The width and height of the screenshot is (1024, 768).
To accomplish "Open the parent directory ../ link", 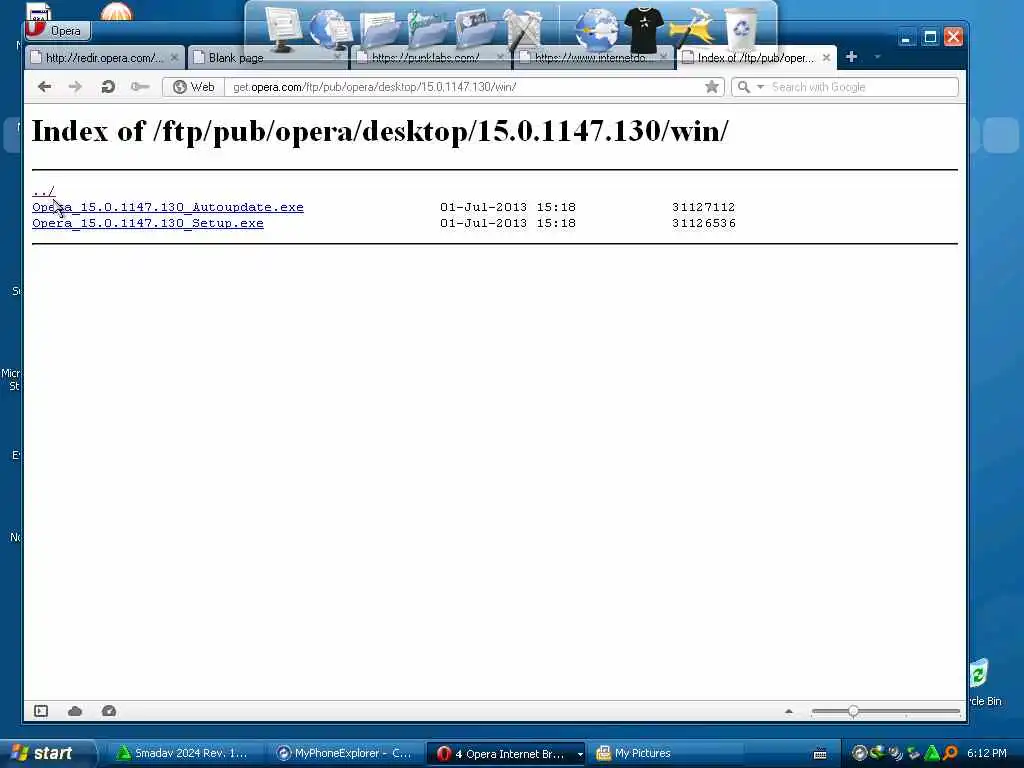I will pos(43,191).
